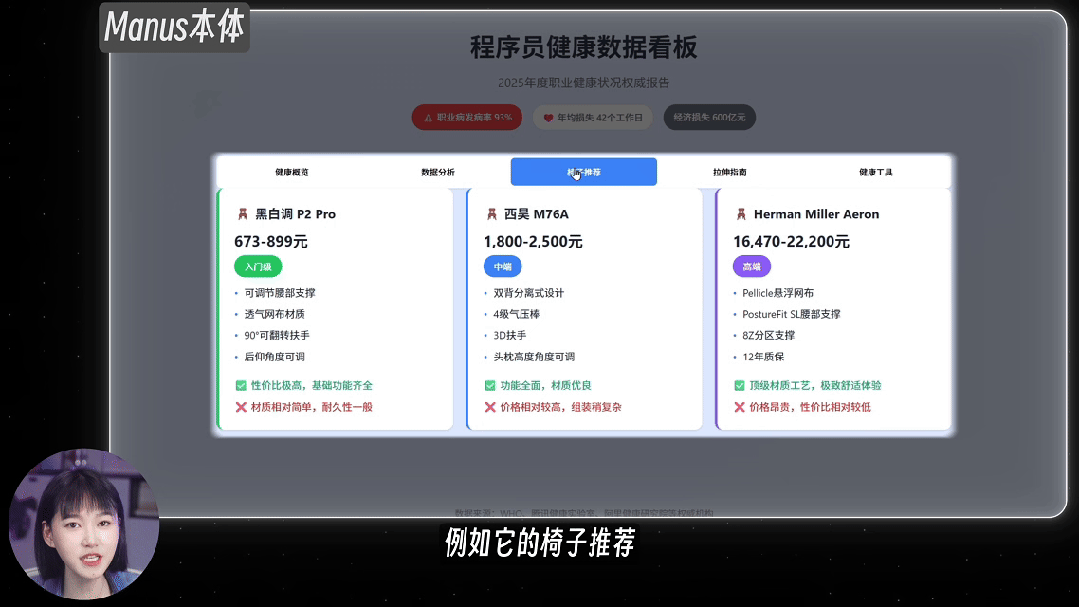The width and height of the screenshot is (1079, 607).
Task: Click the 3D扶手 feature
Action: tap(510, 336)
